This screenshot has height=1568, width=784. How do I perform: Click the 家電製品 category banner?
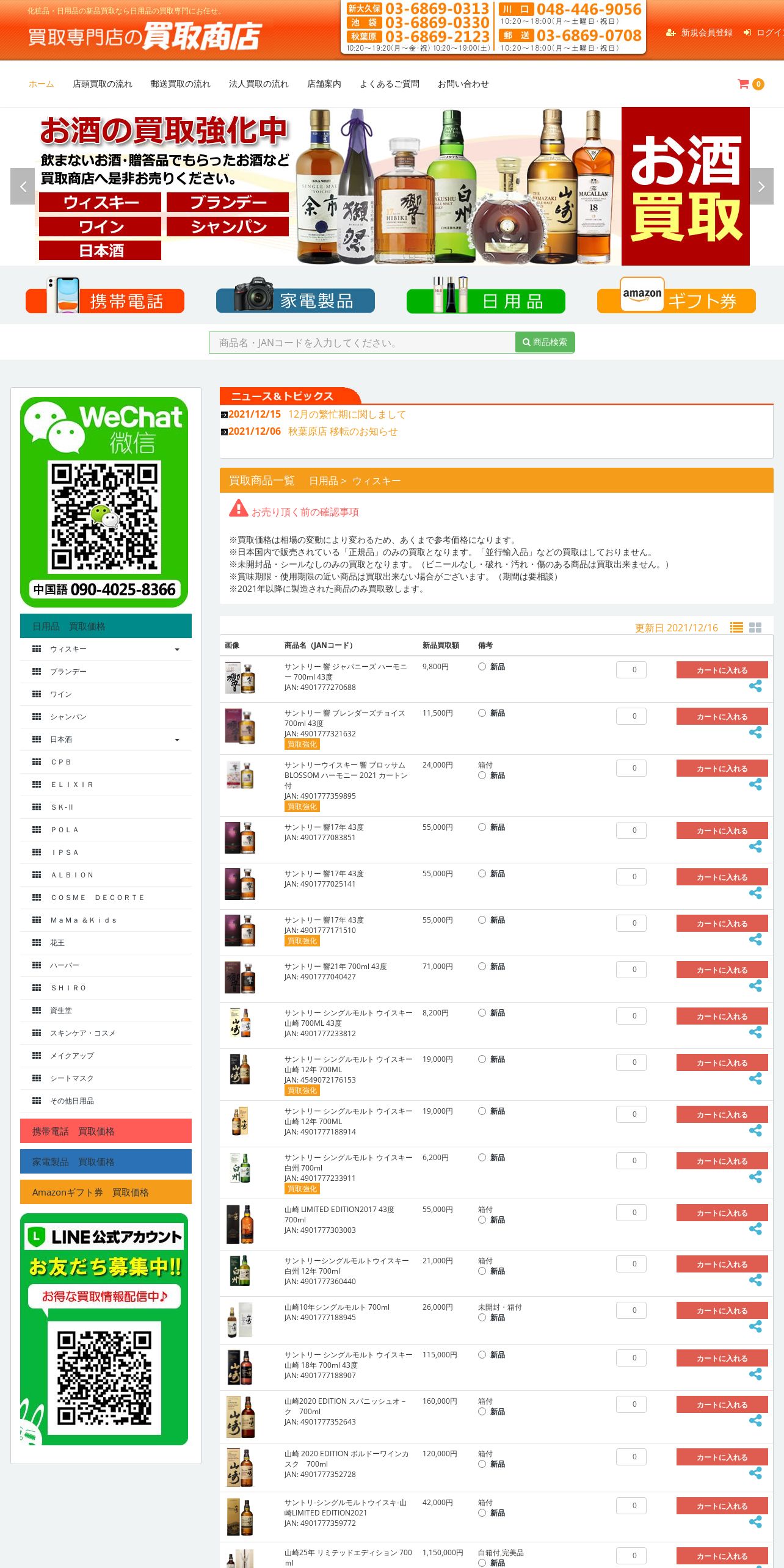tap(296, 296)
